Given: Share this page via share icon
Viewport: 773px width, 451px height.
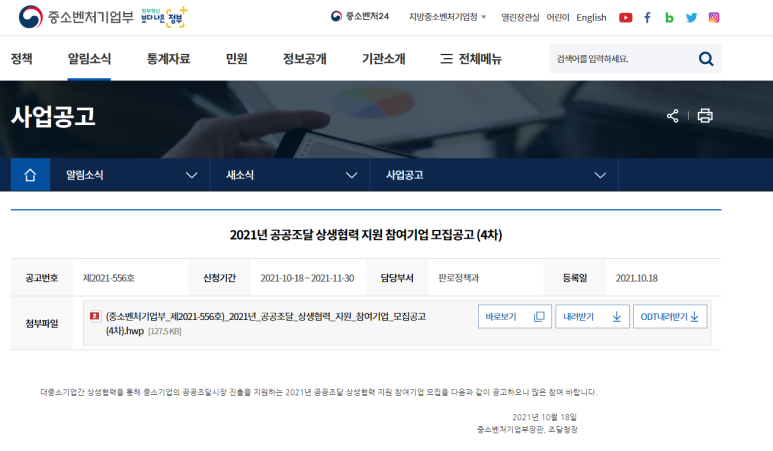Looking at the screenshot, I should [x=672, y=116].
